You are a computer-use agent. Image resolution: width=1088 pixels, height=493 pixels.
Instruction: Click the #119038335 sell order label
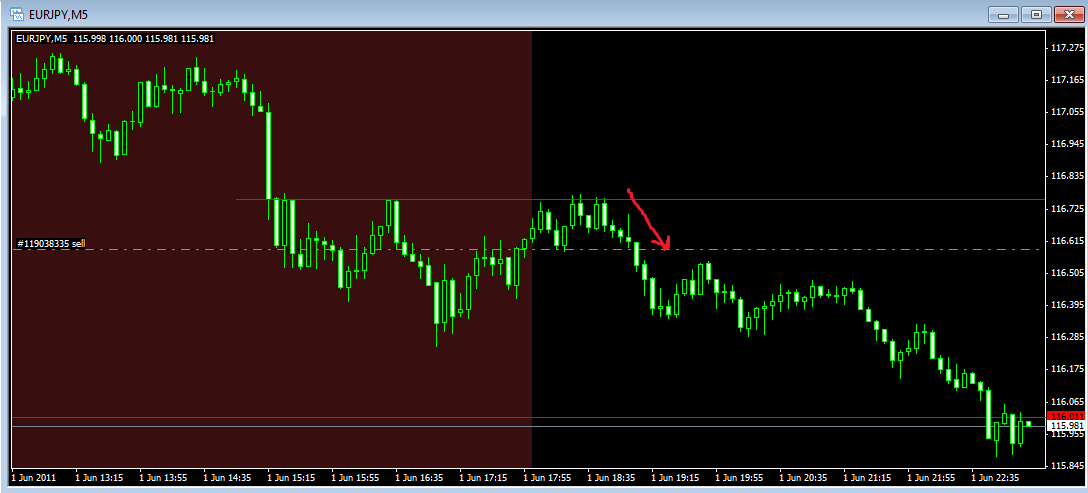coord(51,243)
